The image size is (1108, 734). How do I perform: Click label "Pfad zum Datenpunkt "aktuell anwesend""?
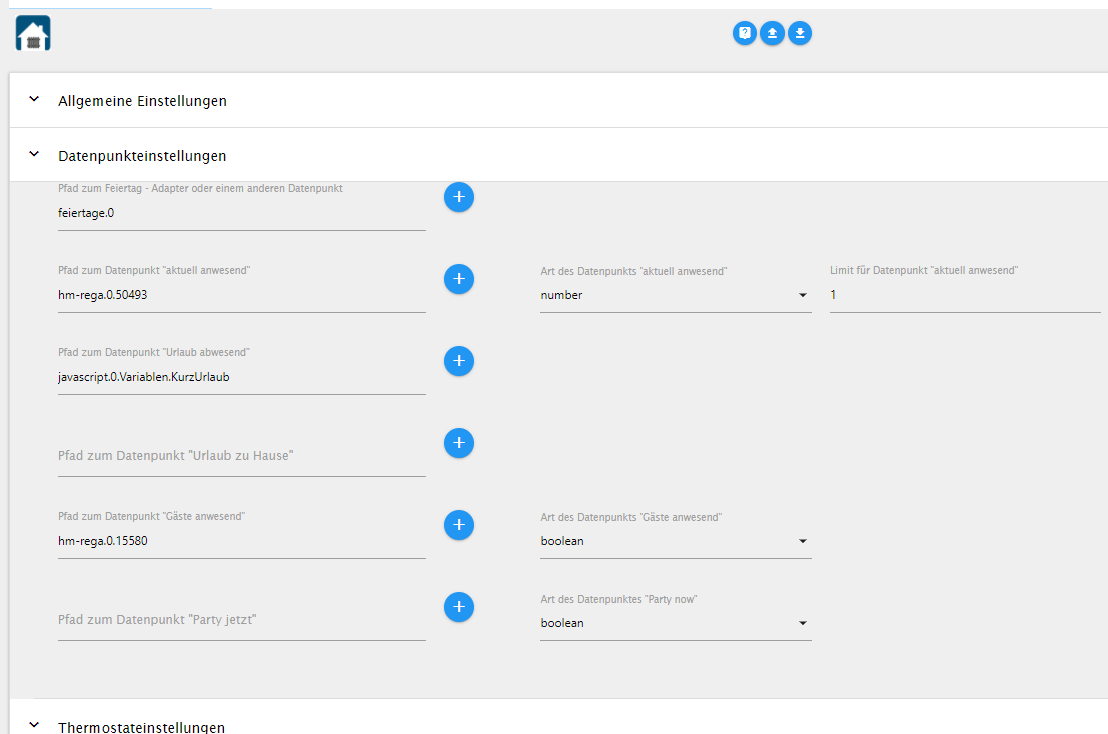154,271
